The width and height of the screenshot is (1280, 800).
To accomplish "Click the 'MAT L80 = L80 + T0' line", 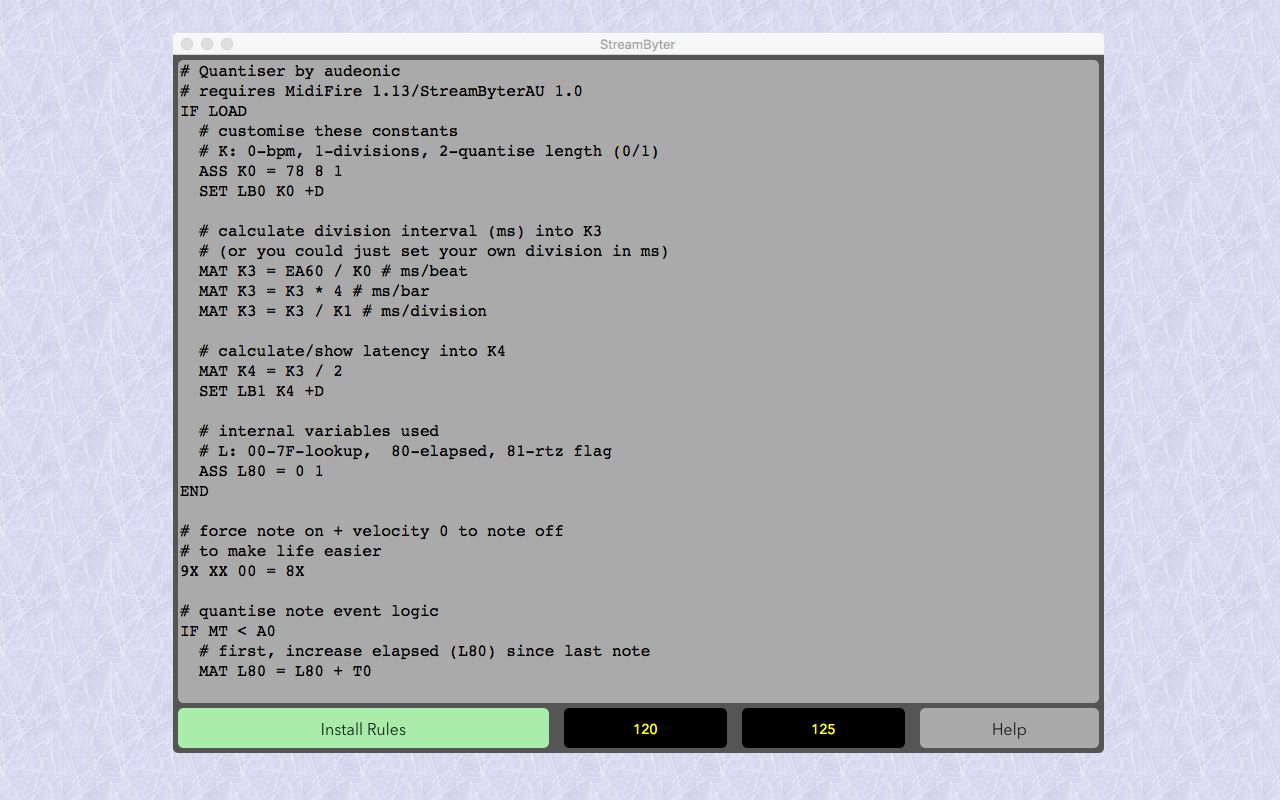I will [x=285, y=671].
